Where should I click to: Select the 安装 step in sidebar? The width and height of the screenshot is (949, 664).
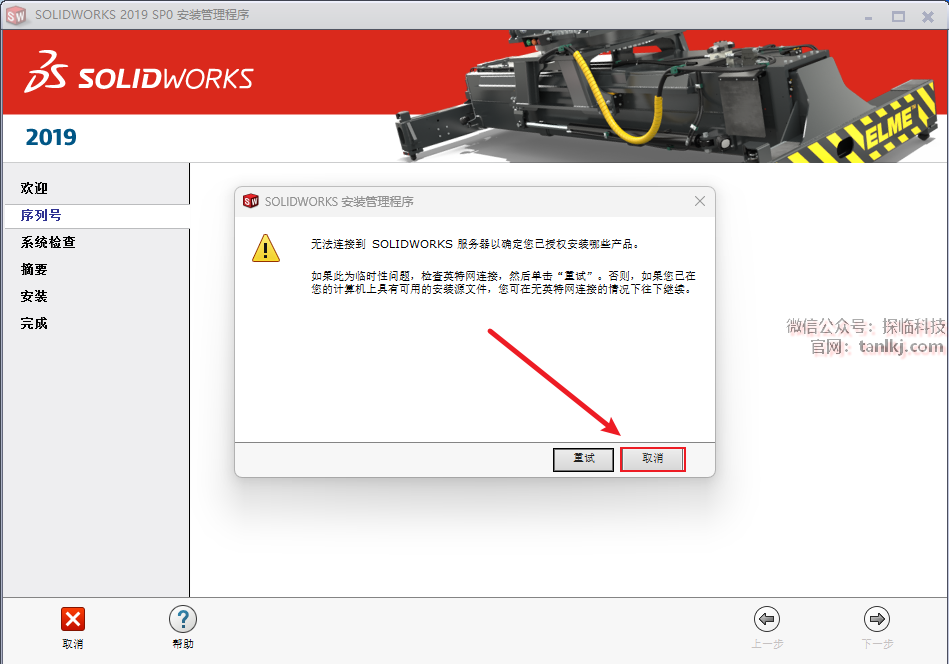[x=34, y=296]
